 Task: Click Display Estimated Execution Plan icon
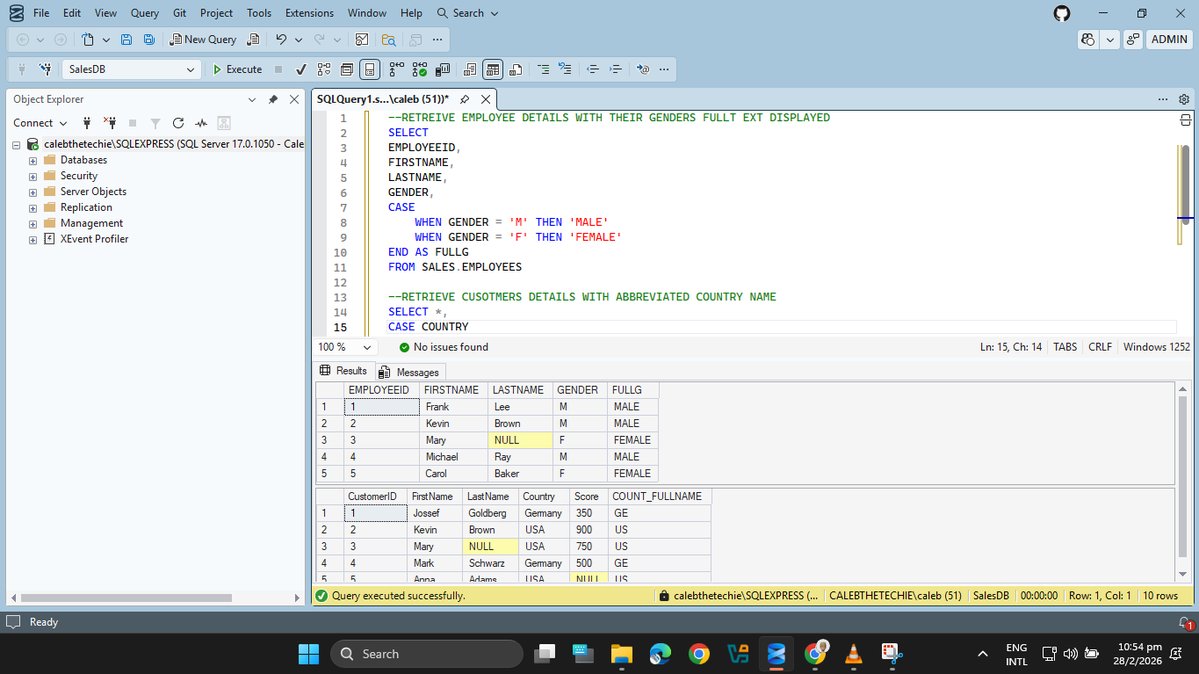click(324, 69)
